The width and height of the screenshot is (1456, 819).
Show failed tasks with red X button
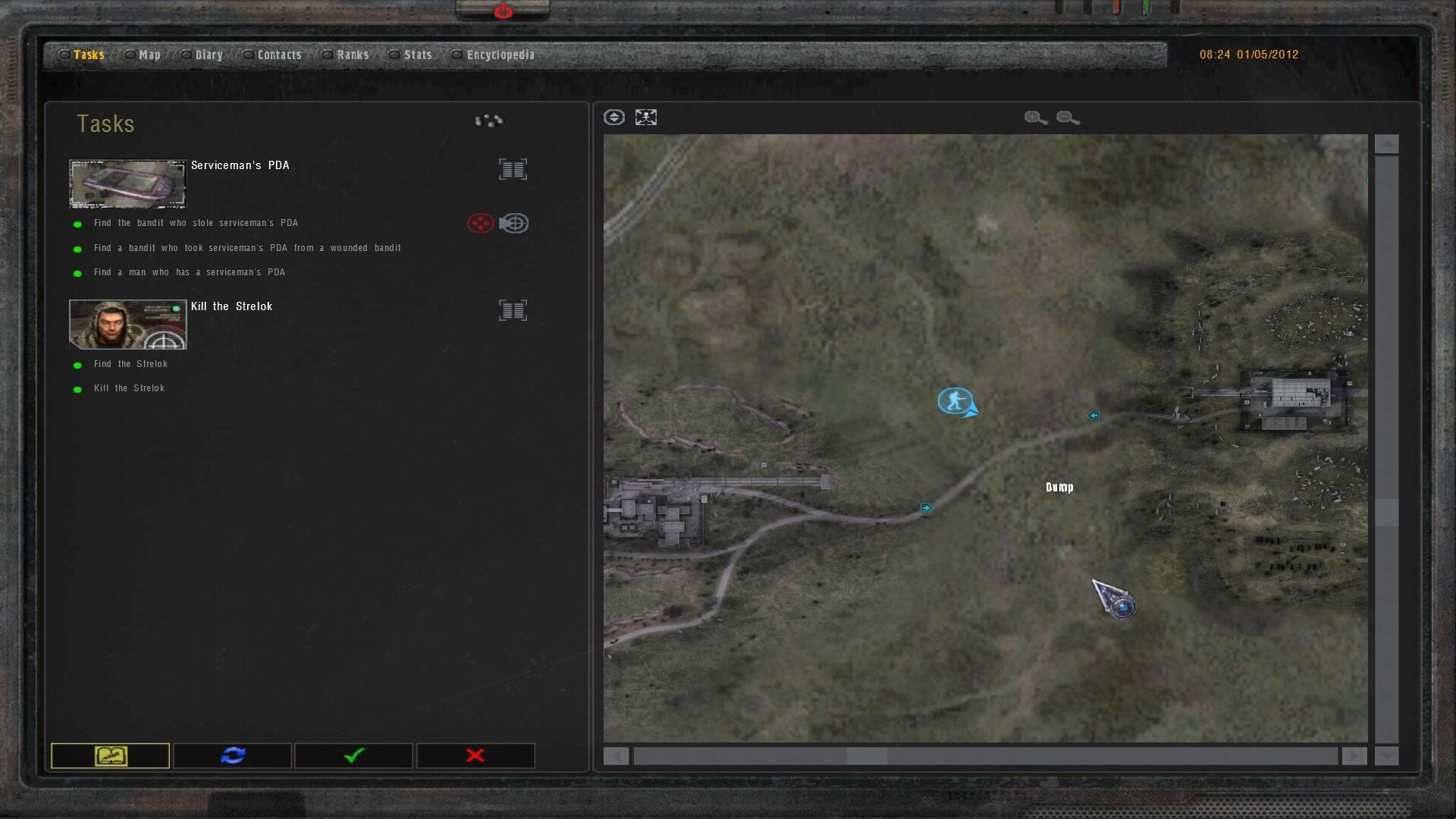coord(475,755)
